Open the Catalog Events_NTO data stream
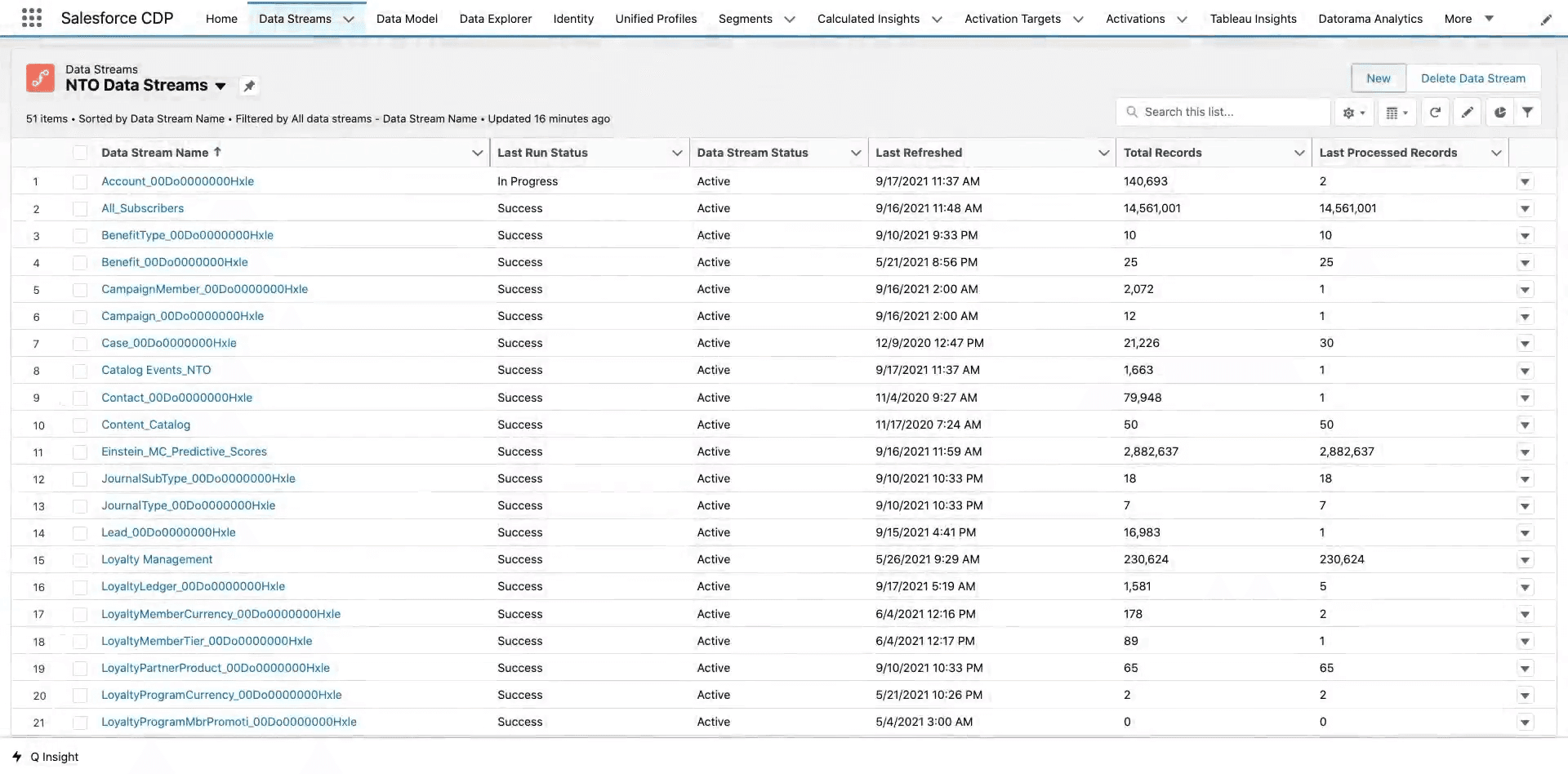Screen dimensions: 1568x774 [156, 370]
